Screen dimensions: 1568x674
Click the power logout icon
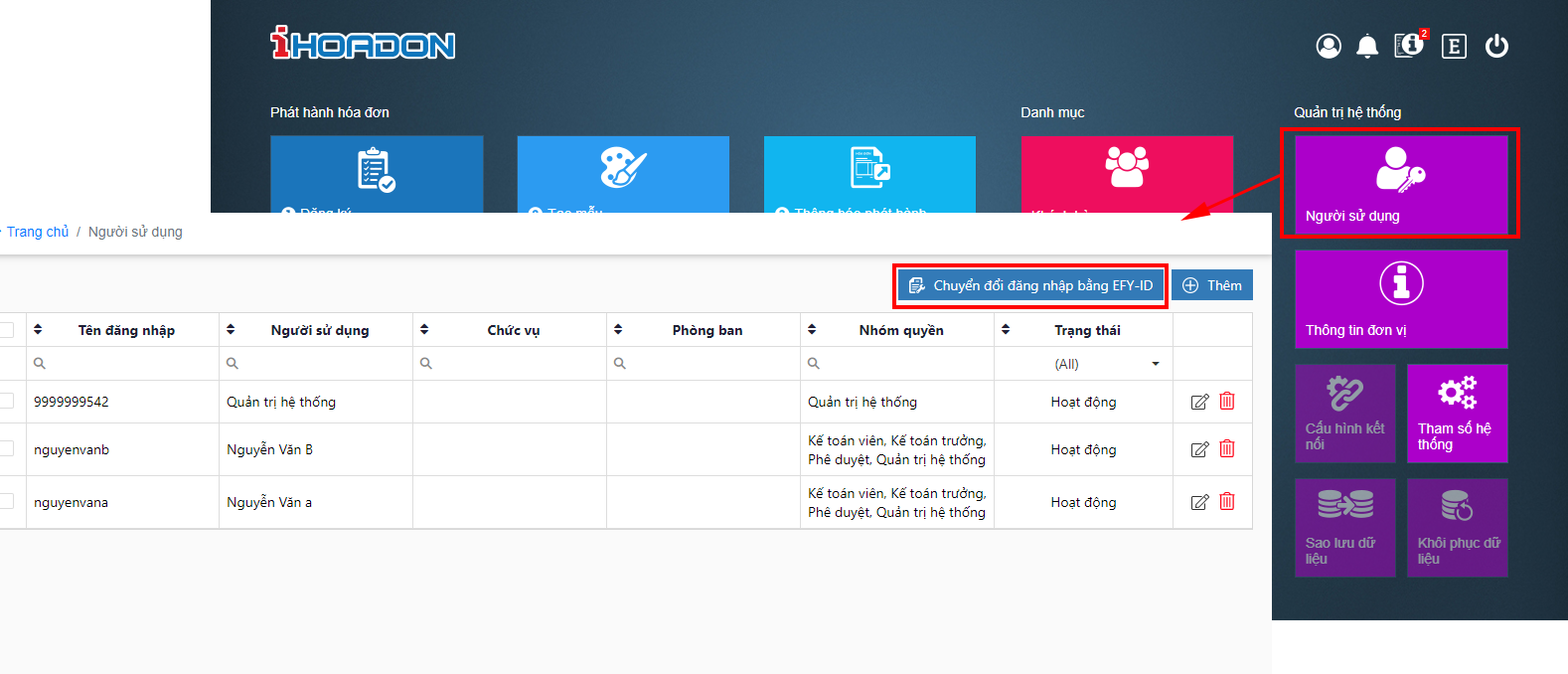pyautogui.click(x=1496, y=46)
